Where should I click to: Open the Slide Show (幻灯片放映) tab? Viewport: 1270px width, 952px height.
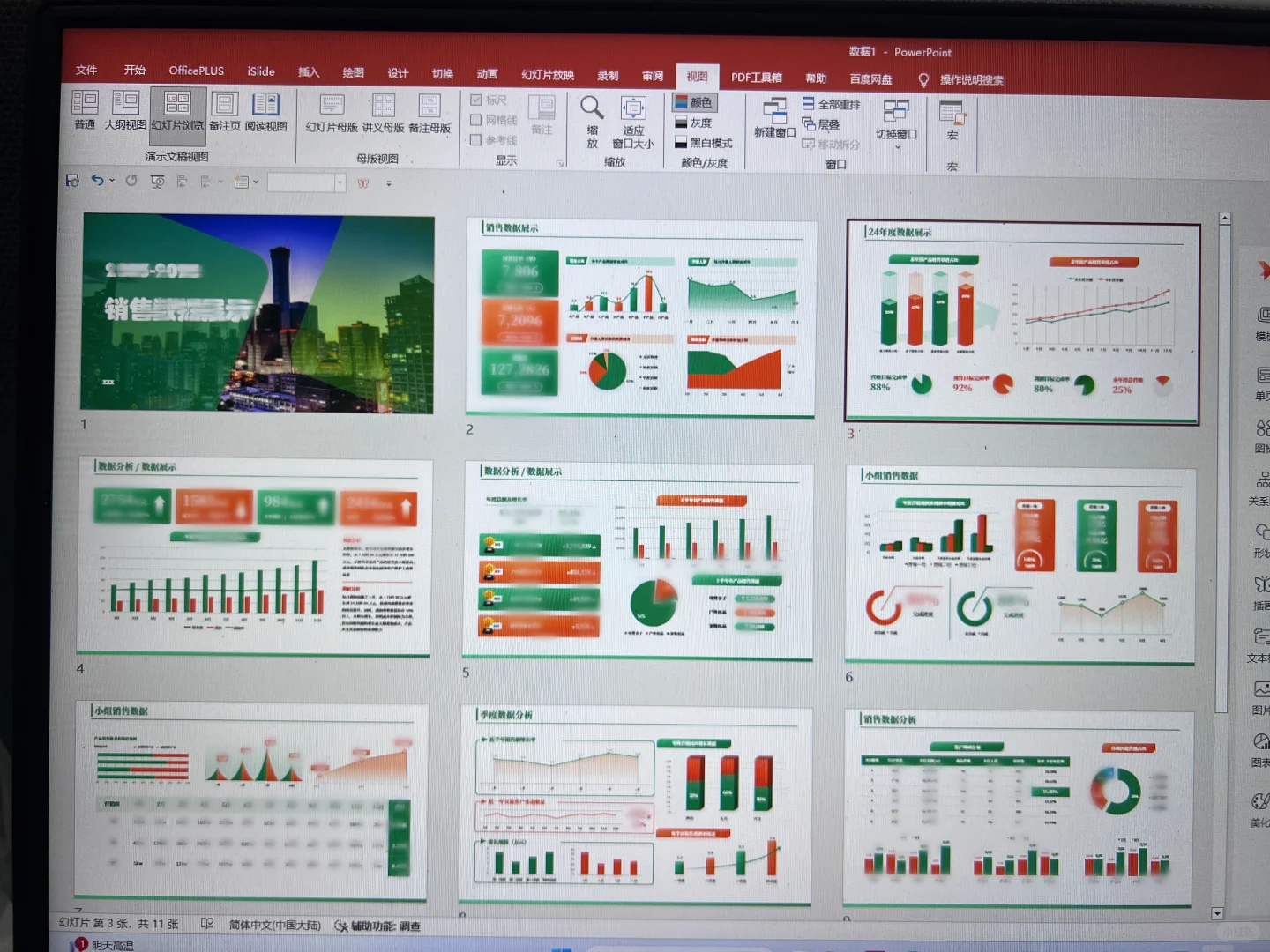click(548, 75)
